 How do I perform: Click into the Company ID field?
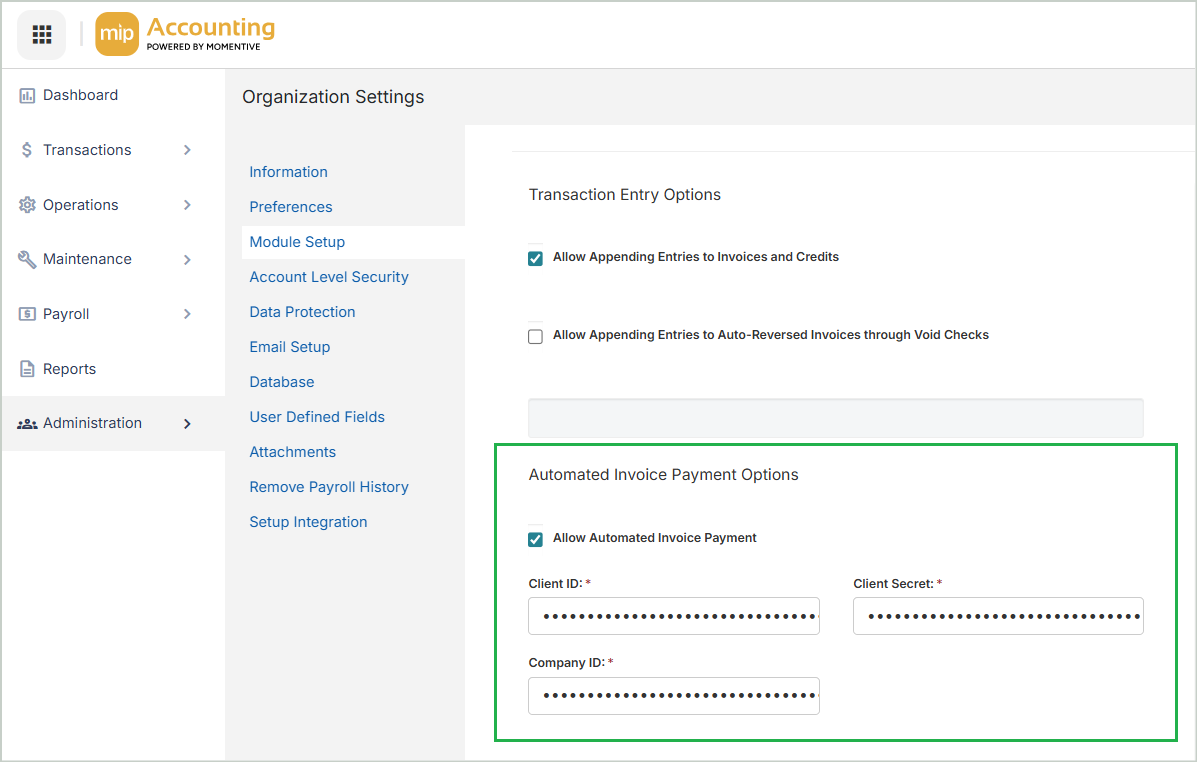673,695
